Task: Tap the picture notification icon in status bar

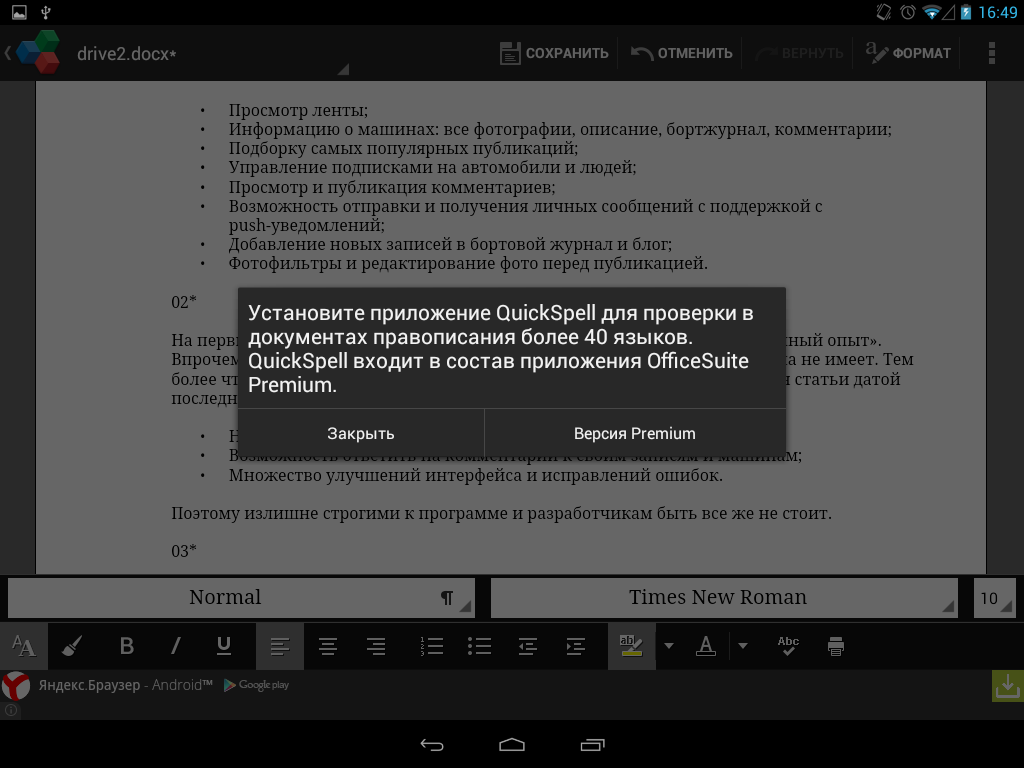Action: click(x=19, y=12)
